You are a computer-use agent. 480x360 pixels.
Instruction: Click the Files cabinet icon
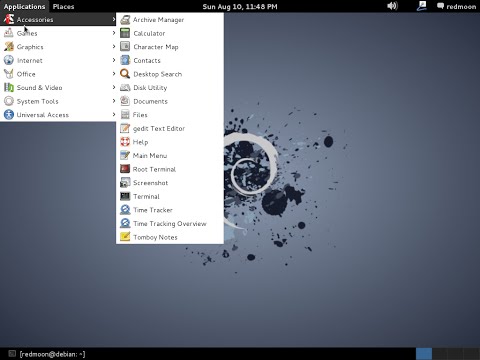[125, 115]
